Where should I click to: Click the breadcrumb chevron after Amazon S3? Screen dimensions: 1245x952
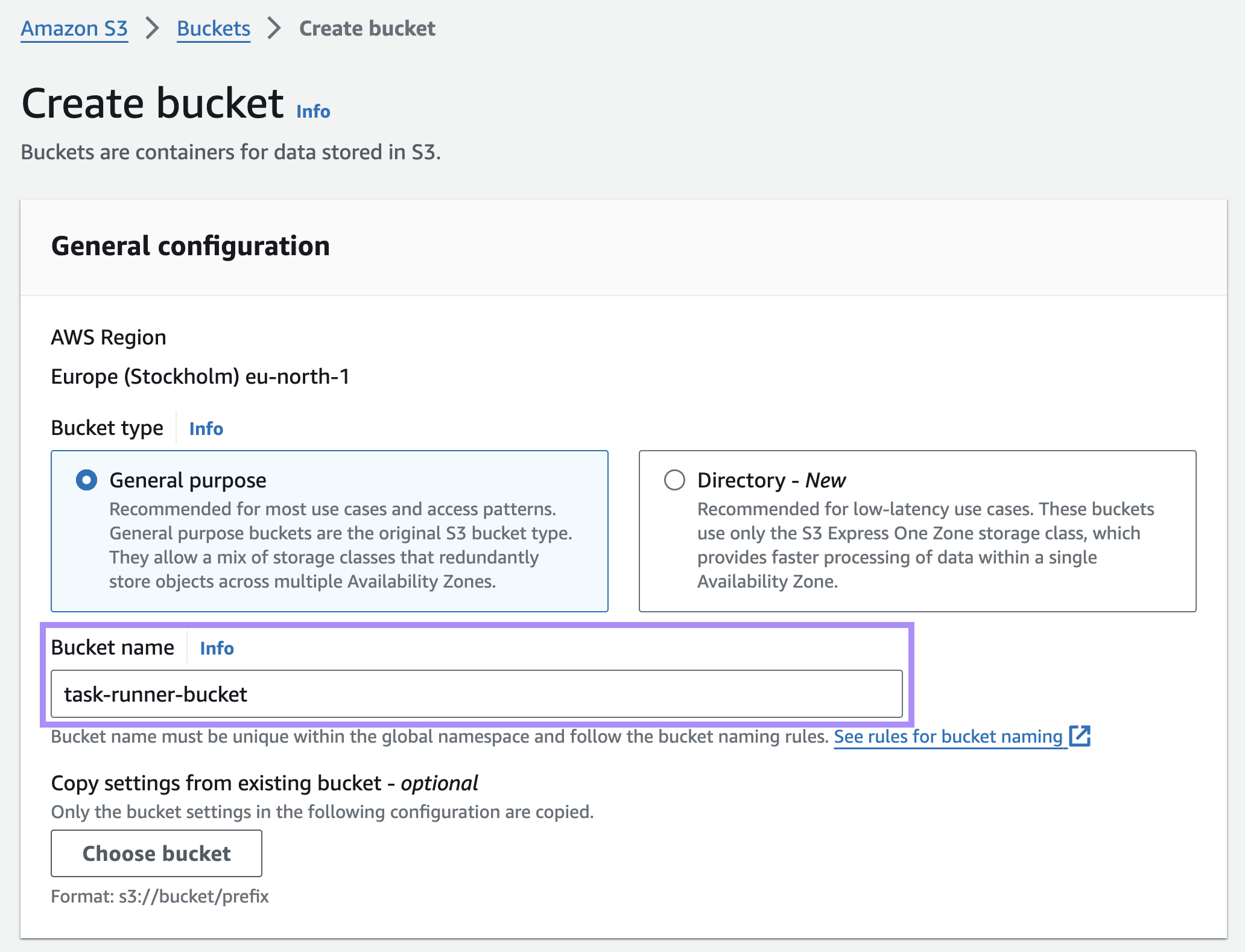point(153,28)
